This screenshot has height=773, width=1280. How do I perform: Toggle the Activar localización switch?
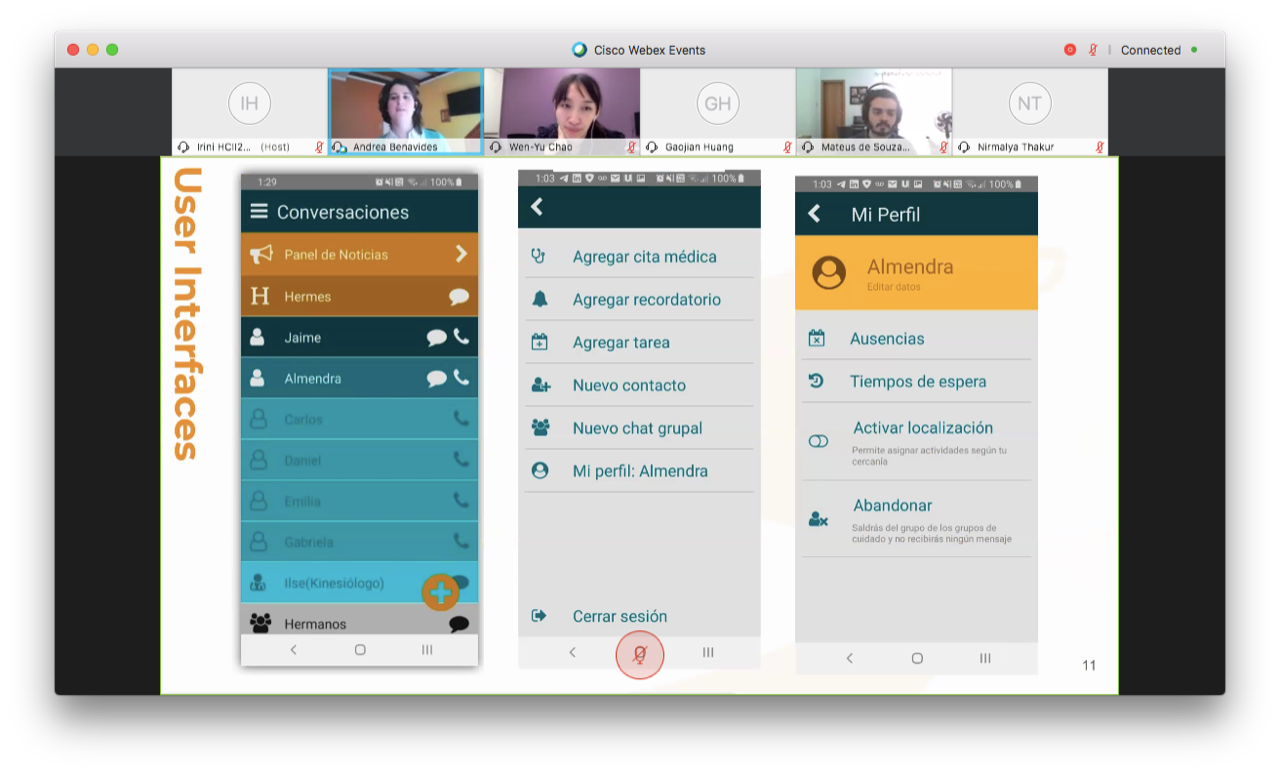pos(818,441)
